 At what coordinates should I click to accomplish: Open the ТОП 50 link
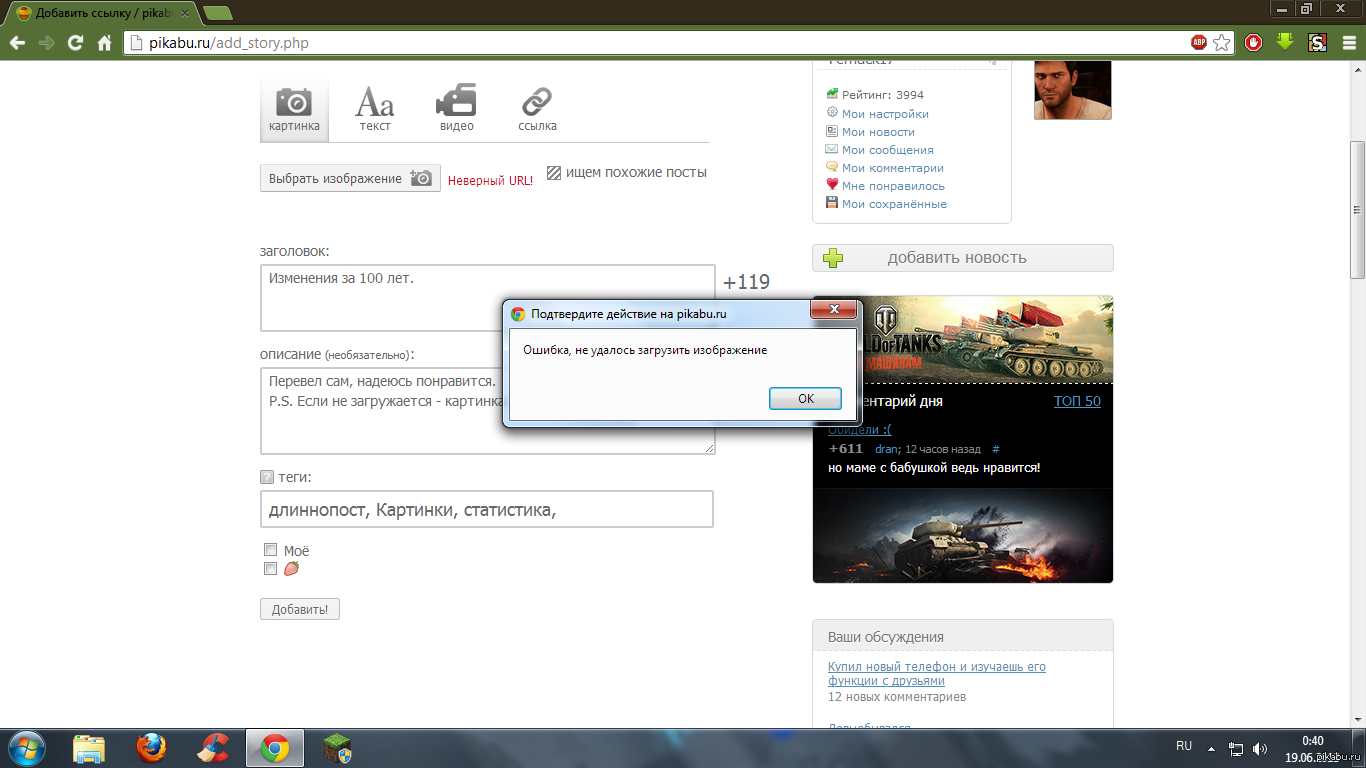(x=1077, y=401)
